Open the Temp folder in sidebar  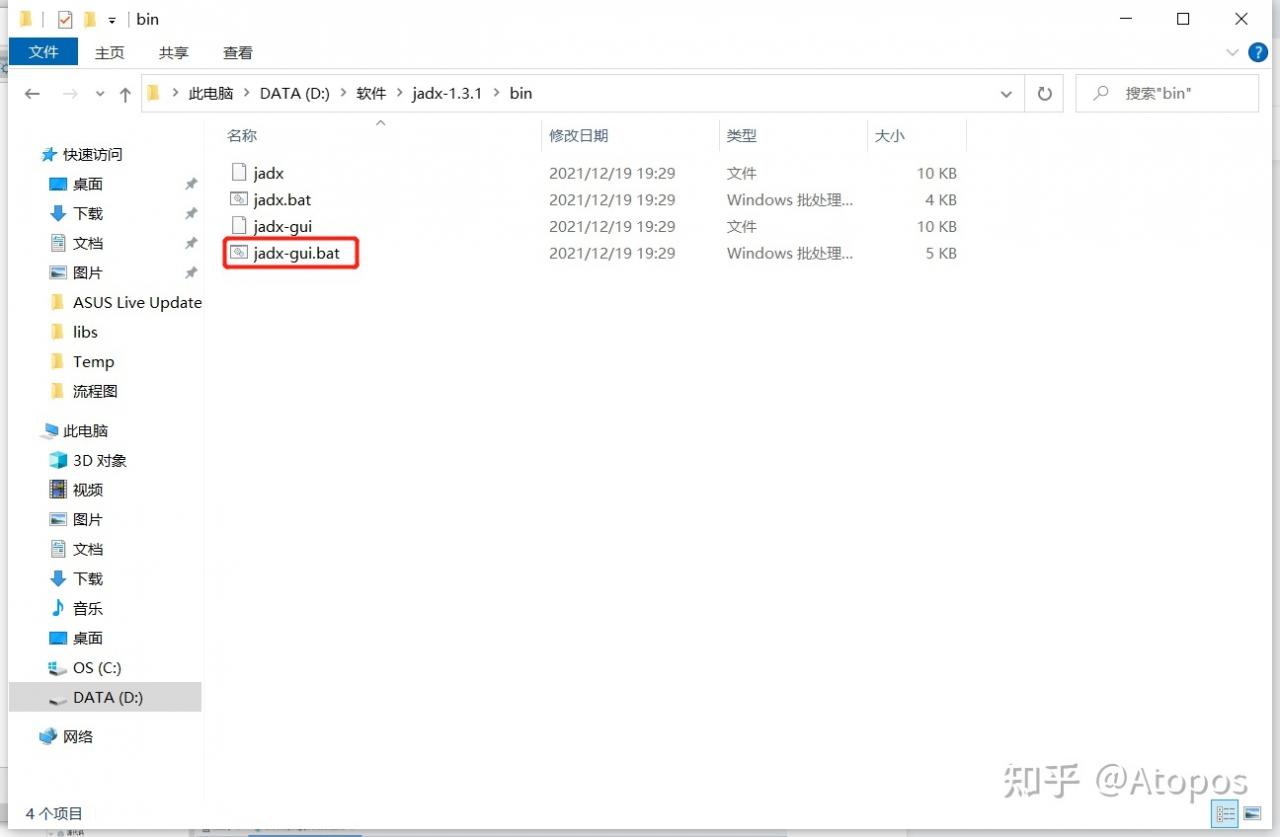click(94, 362)
